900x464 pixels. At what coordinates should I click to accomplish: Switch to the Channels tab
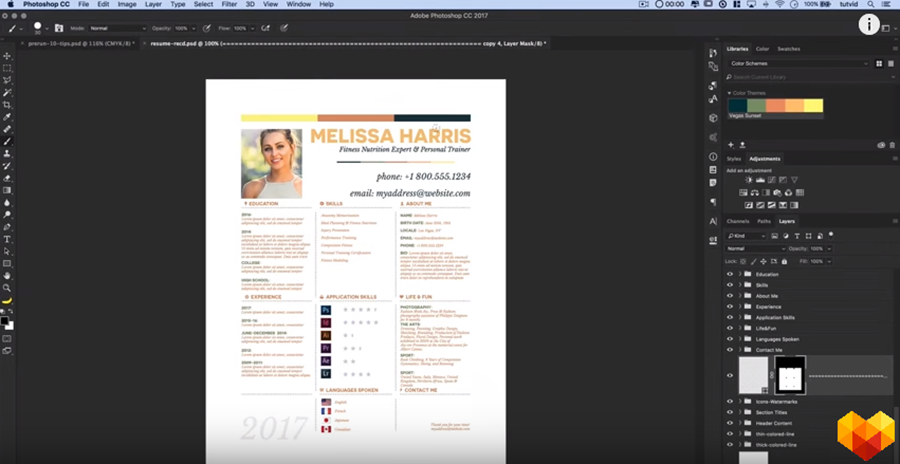(738, 221)
